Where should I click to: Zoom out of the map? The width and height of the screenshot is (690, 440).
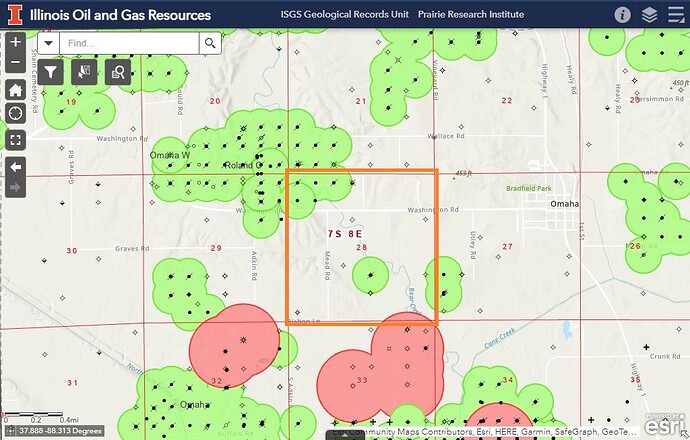(15, 62)
